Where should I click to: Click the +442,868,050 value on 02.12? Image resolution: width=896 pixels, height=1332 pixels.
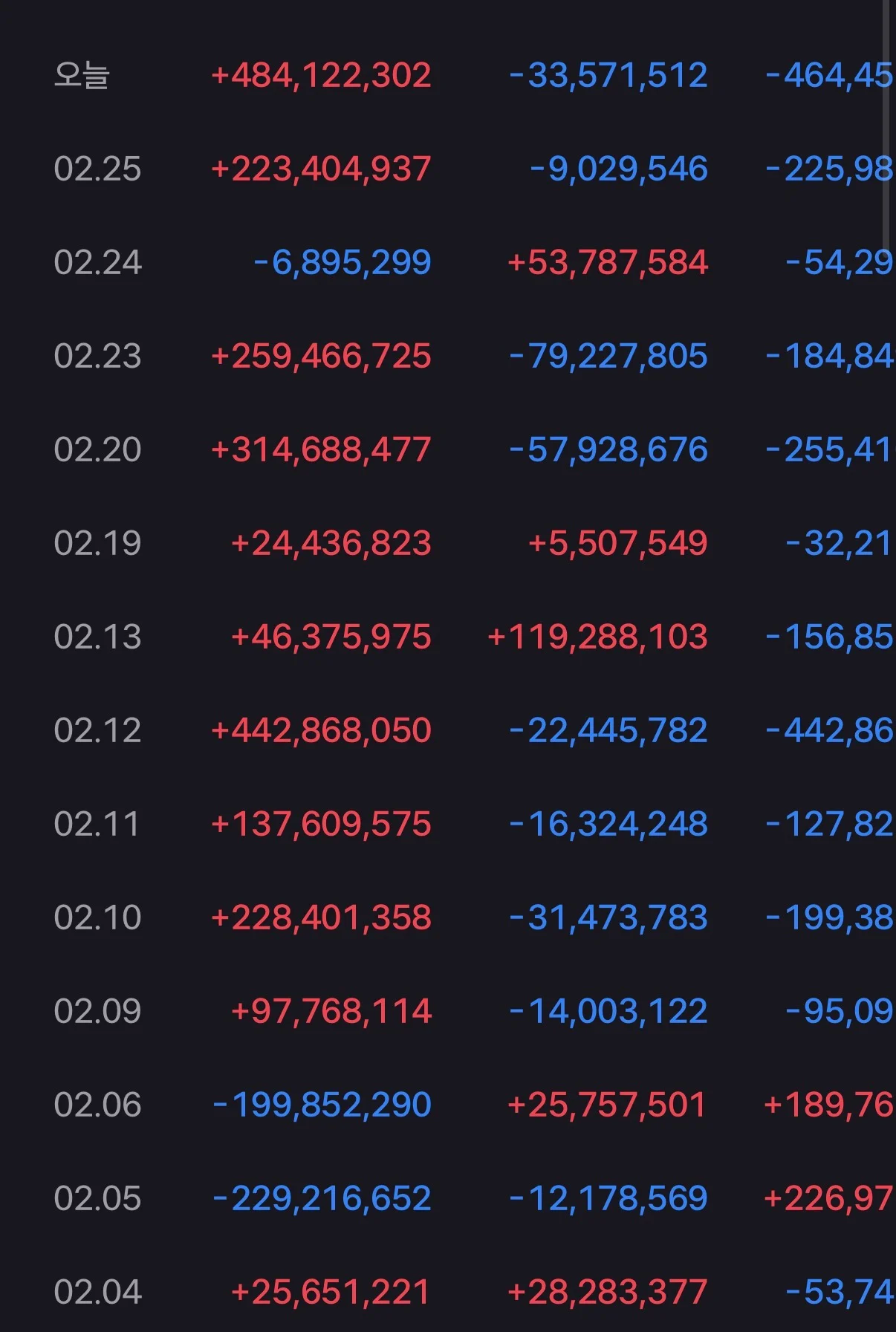321,730
